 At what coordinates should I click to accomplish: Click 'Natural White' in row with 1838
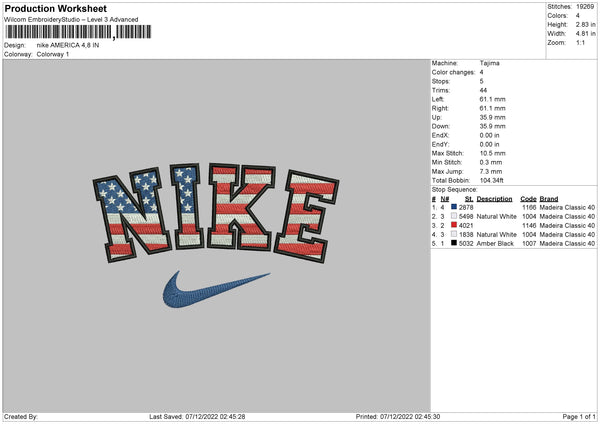(496, 235)
